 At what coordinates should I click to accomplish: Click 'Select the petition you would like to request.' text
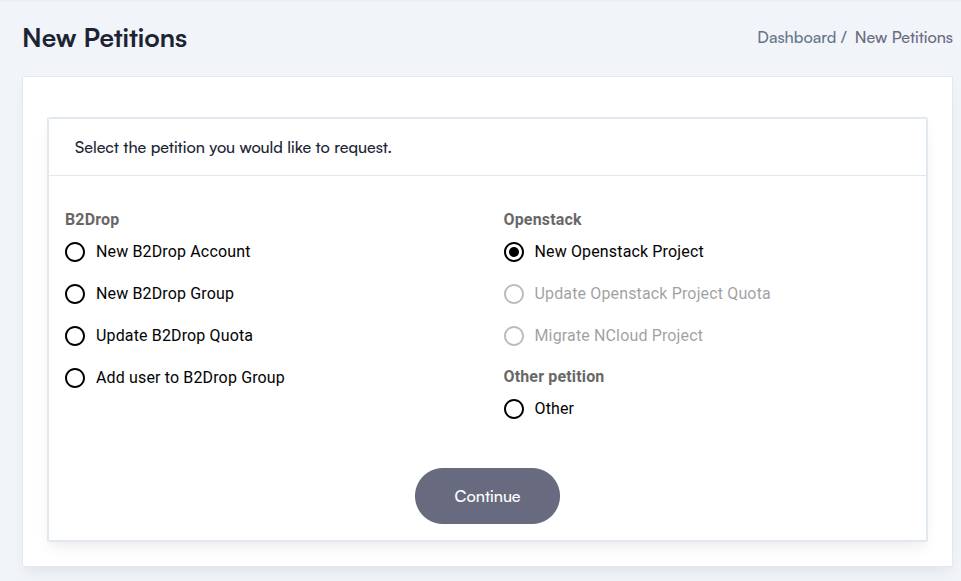click(233, 148)
